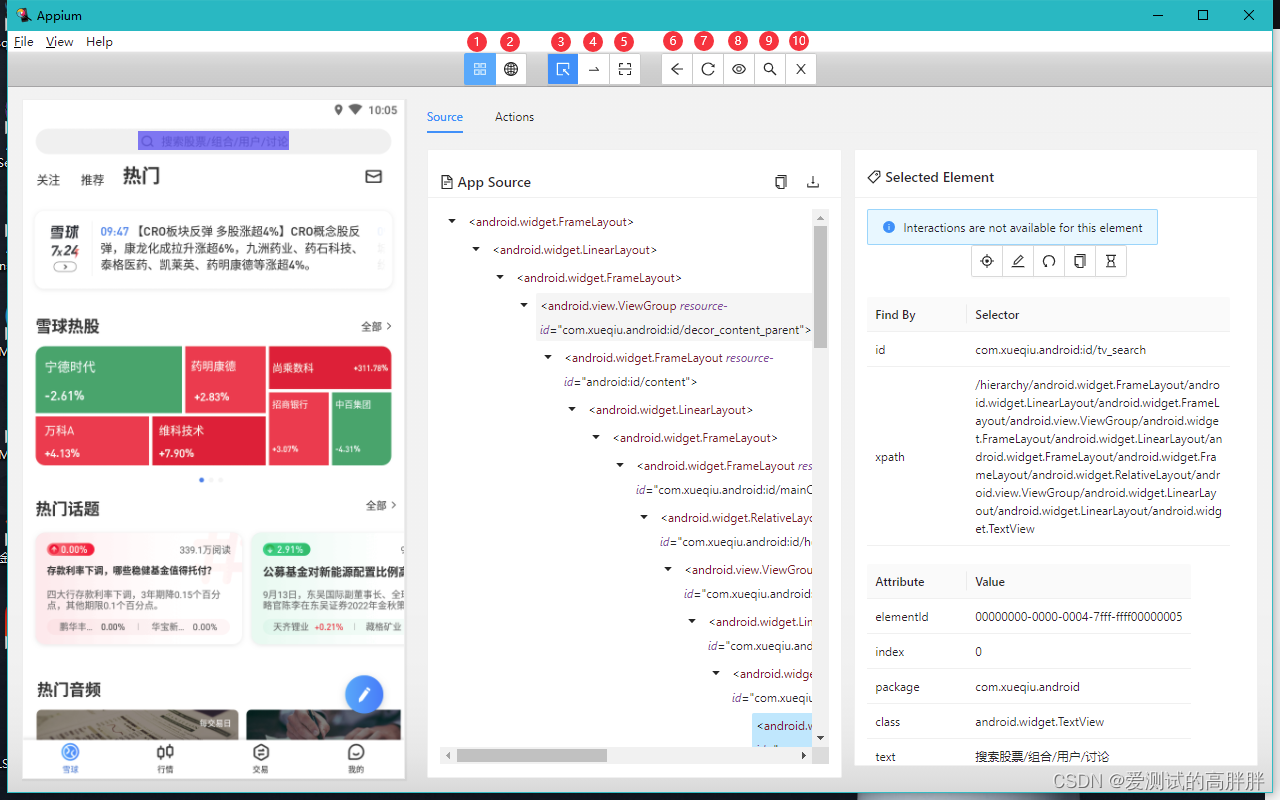Click 全部 next to 雪球热股
This screenshot has height=800, width=1280.
(376, 326)
